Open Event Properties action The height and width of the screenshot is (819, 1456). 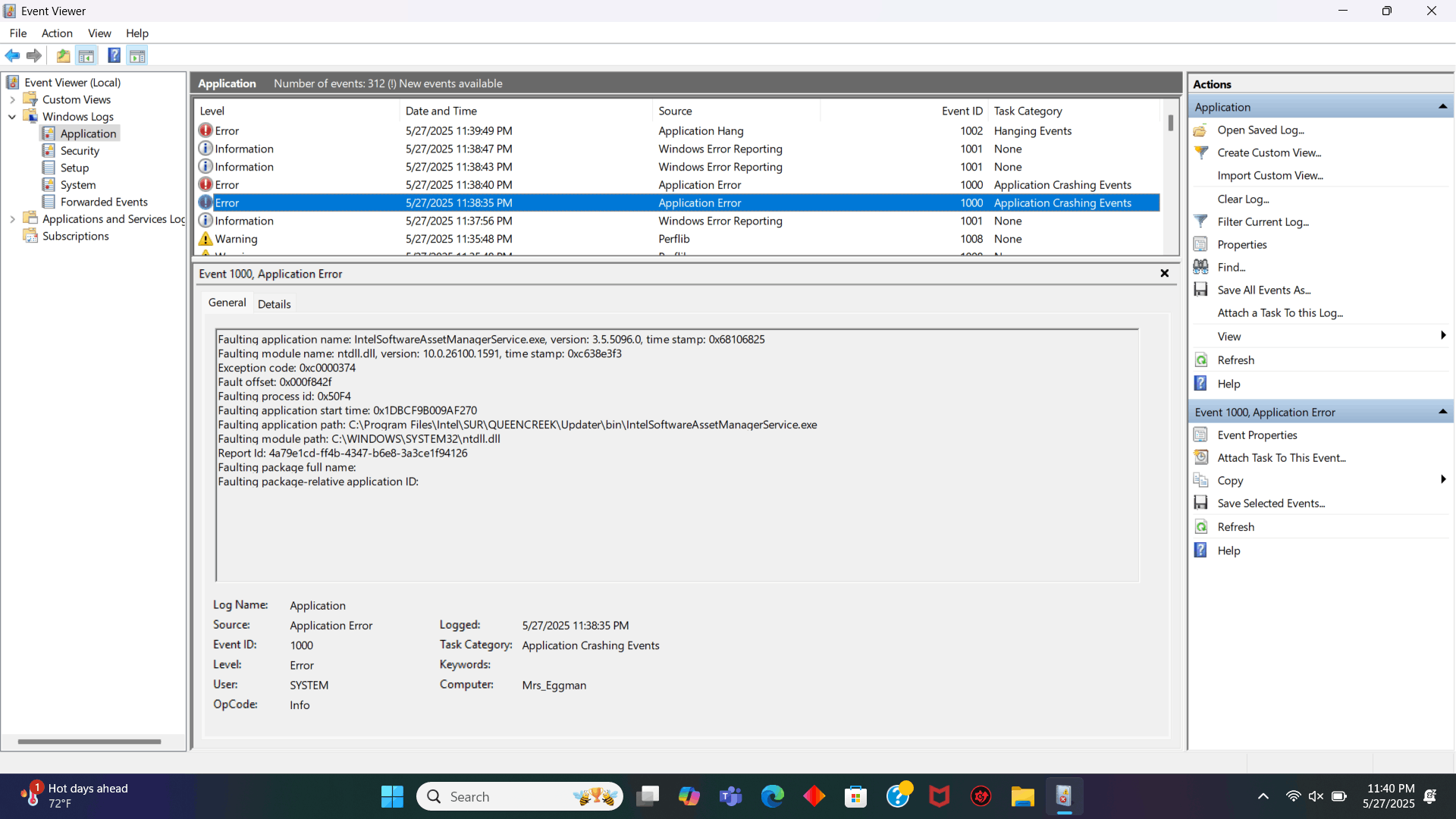[x=1257, y=435]
